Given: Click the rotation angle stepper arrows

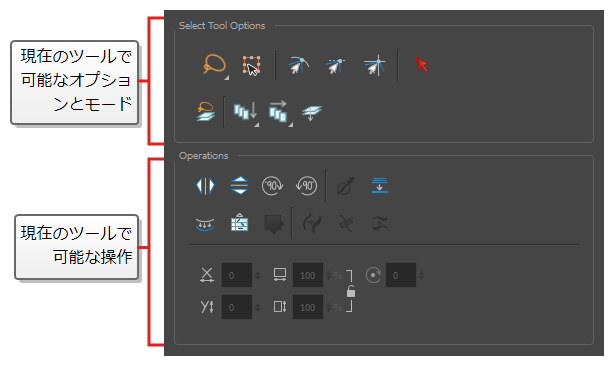Looking at the screenshot, I should click(x=421, y=276).
